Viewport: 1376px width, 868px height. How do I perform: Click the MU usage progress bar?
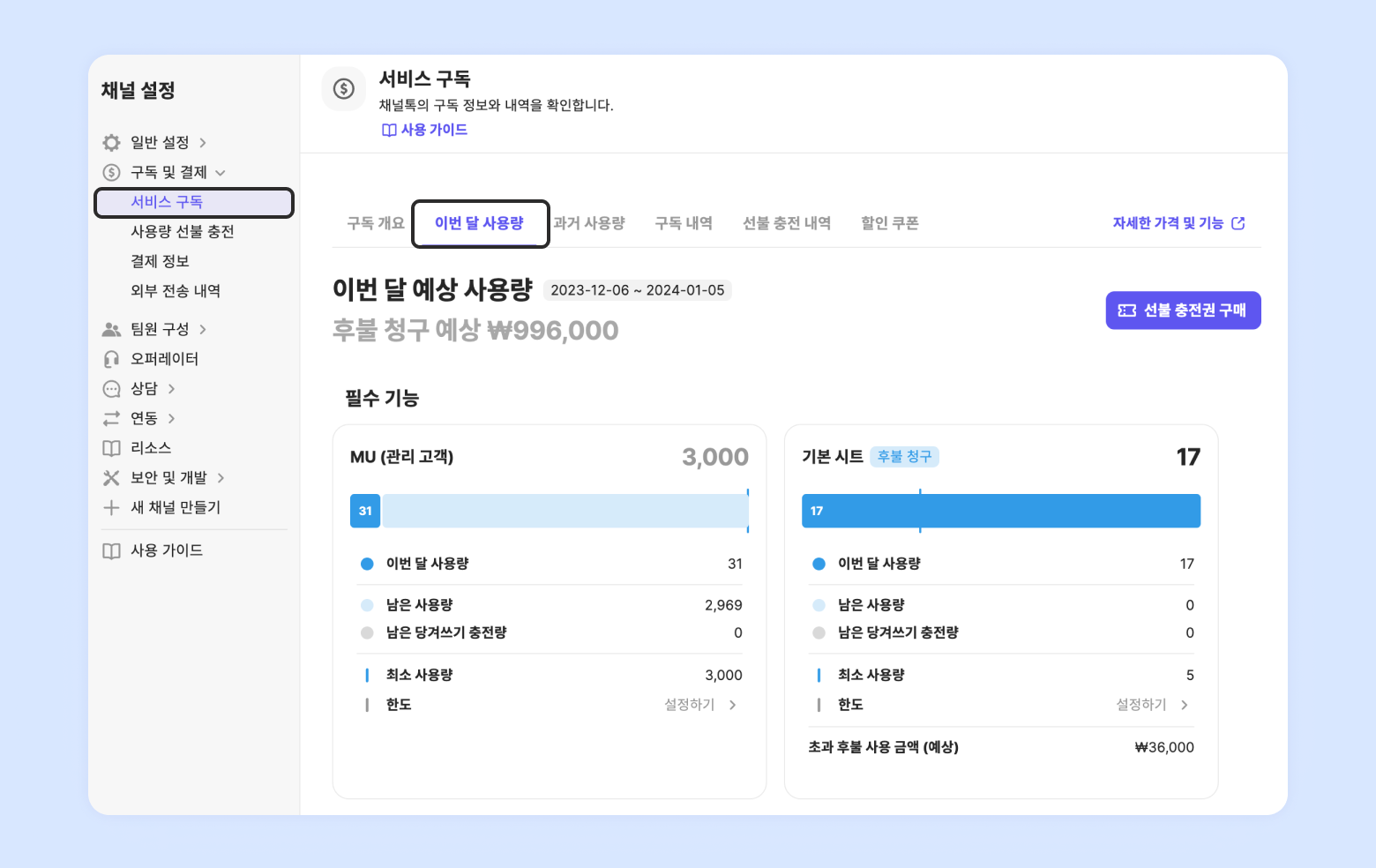click(x=550, y=511)
